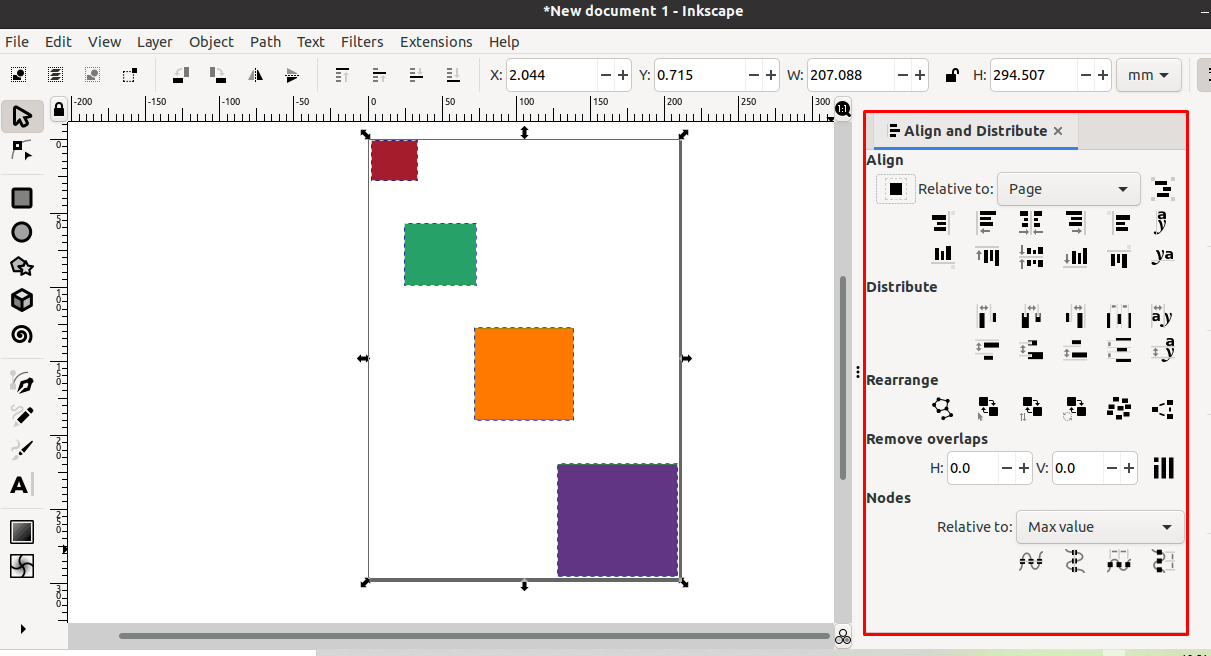Viewport: 1211px width, 656px height.
Task: Toggle the layer lock icon above the ruler
Action: tap(58, 108)
